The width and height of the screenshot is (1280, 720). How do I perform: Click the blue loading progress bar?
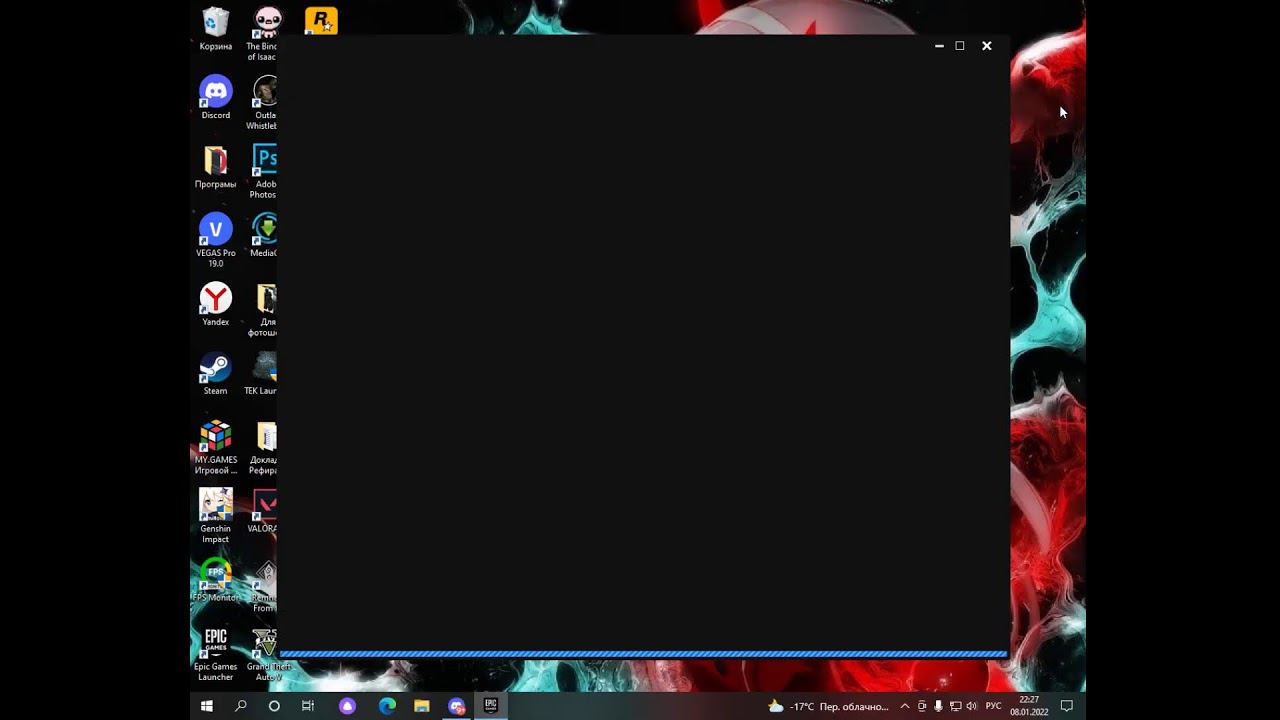(x=644, y=654)
